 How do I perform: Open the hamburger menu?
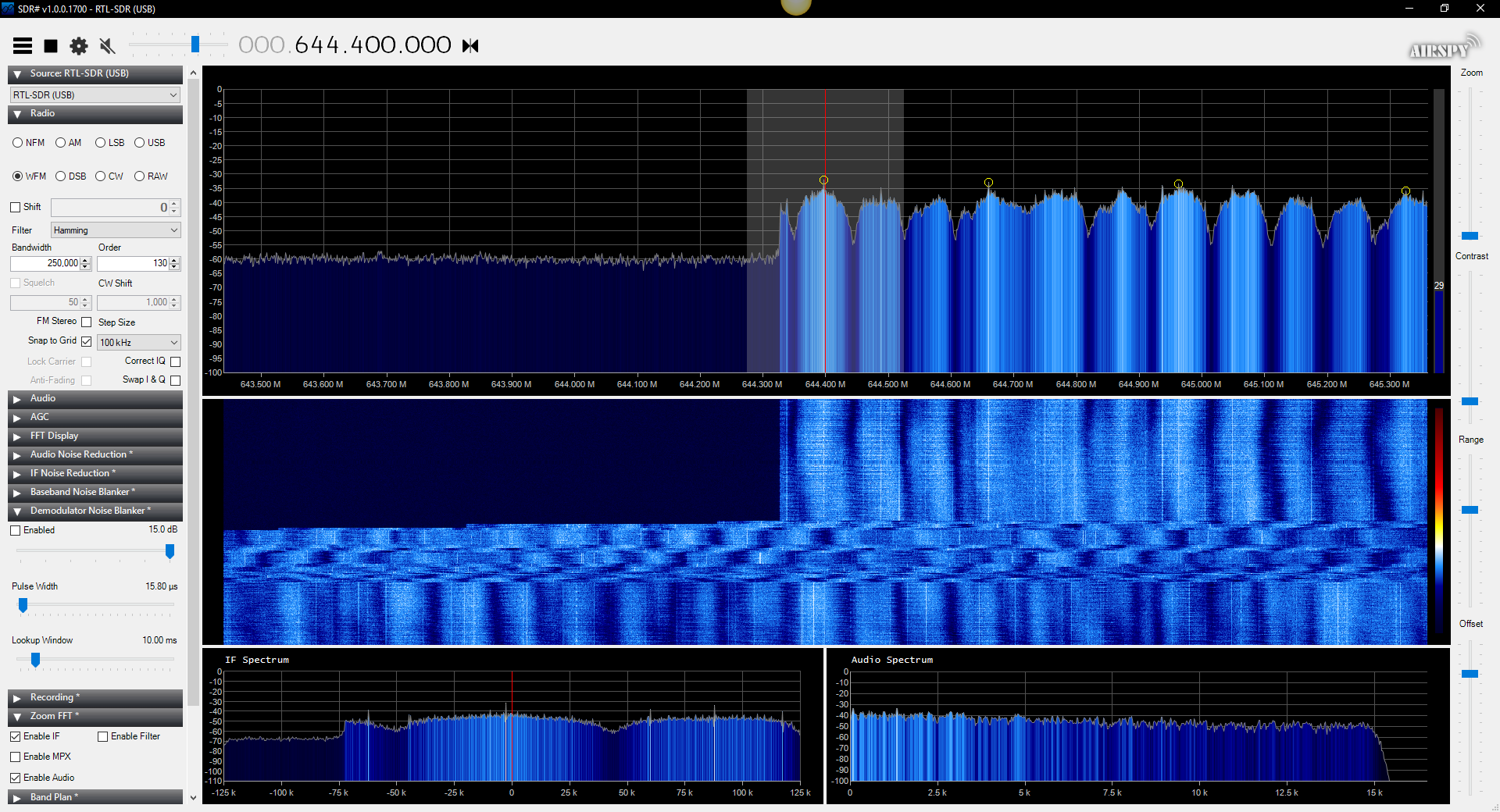(x=23, y=45)
